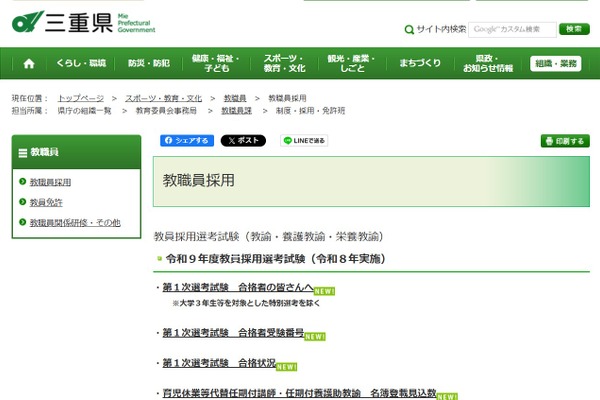Click 教員採用選考試験(教諭・養護教諭・栄養教諭) text

coord(269,237)
